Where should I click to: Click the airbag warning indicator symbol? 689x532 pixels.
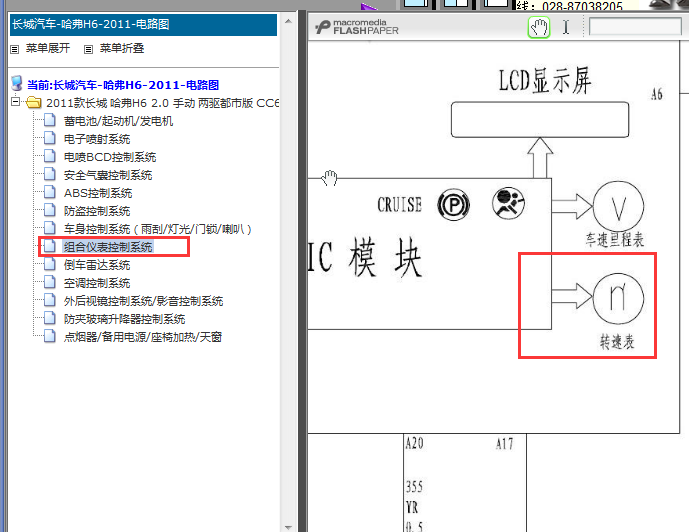pos(508,203)
